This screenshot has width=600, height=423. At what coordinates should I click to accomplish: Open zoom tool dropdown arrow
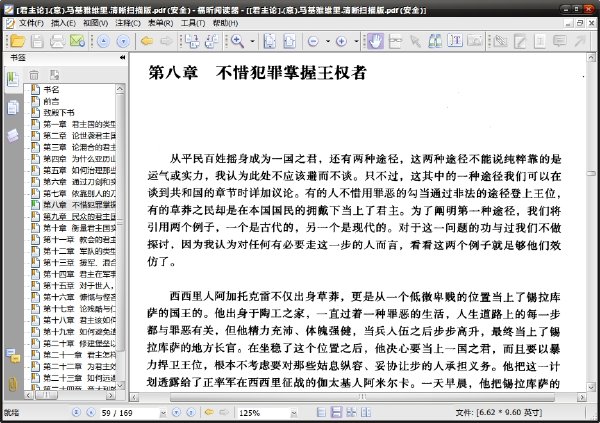[253, 41]
